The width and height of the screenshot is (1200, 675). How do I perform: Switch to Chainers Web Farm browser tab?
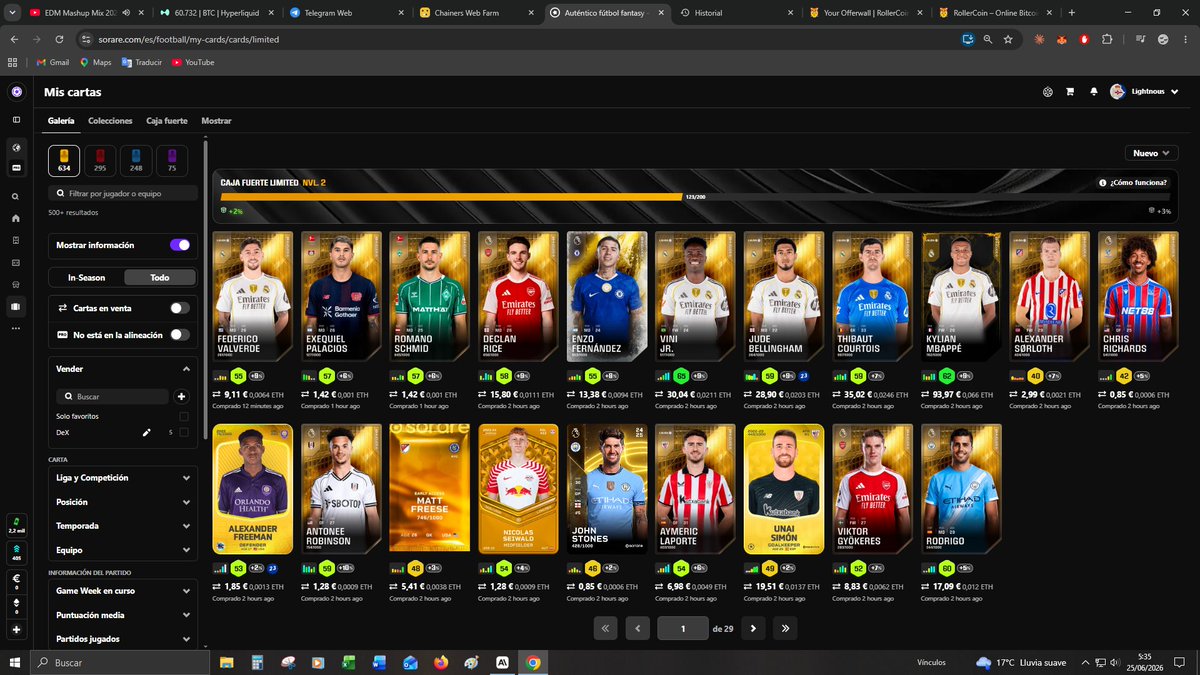pyautogui.click(x=475, y=13)
